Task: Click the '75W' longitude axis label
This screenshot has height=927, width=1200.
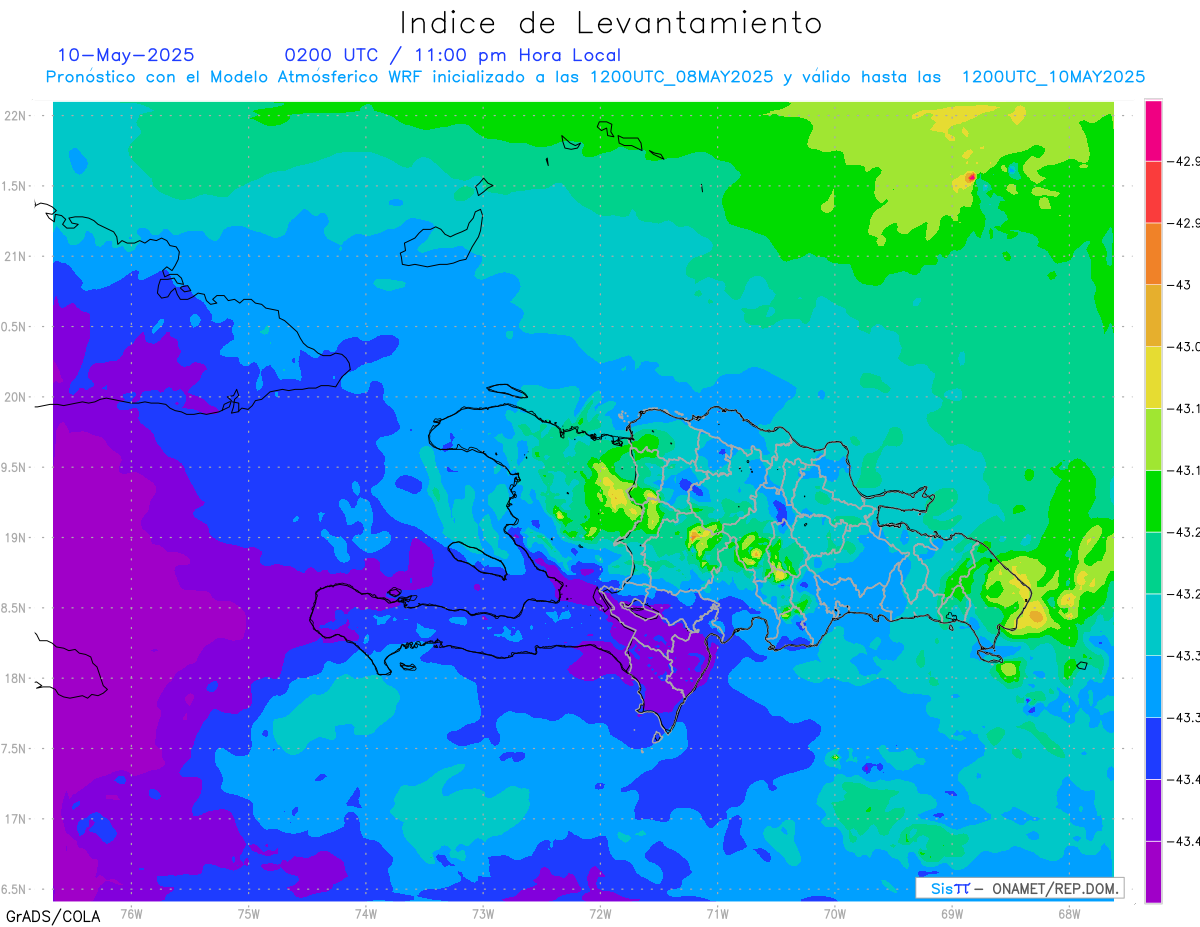Action: click(249, 913)
